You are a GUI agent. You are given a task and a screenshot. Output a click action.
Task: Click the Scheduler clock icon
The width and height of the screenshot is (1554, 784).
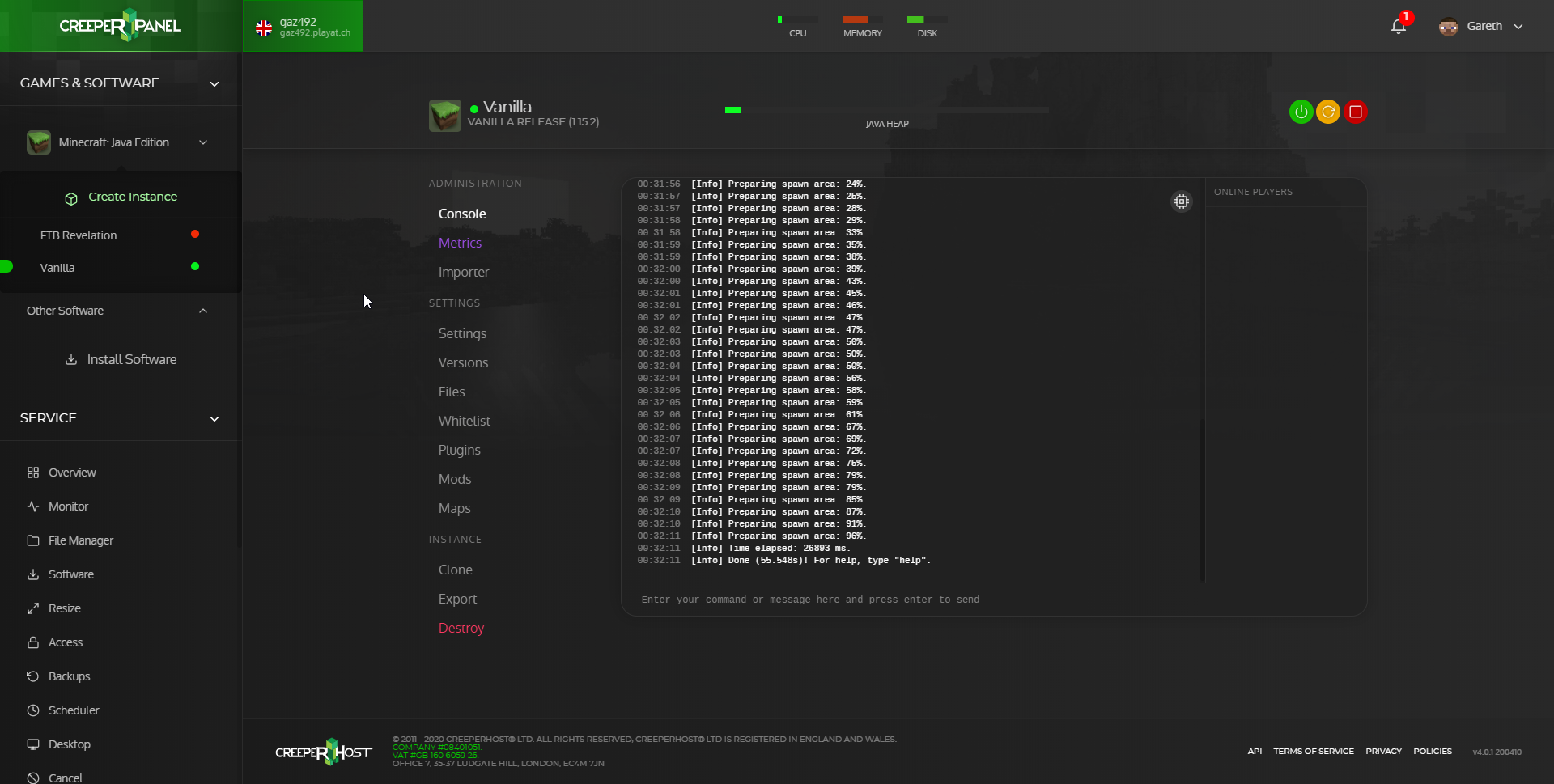pos(33,710)
